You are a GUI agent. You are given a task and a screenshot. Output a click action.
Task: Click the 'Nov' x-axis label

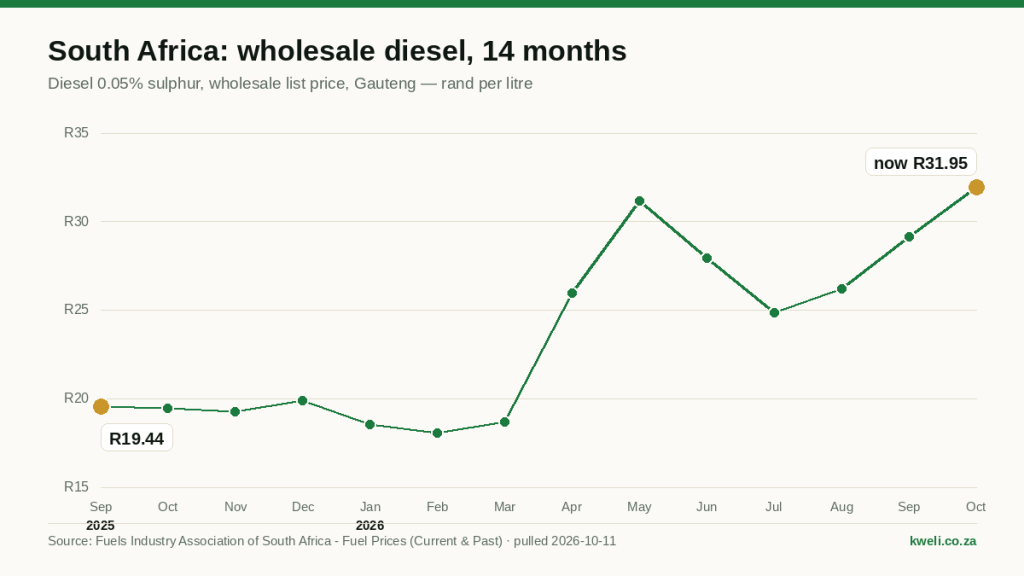(236, 507)
